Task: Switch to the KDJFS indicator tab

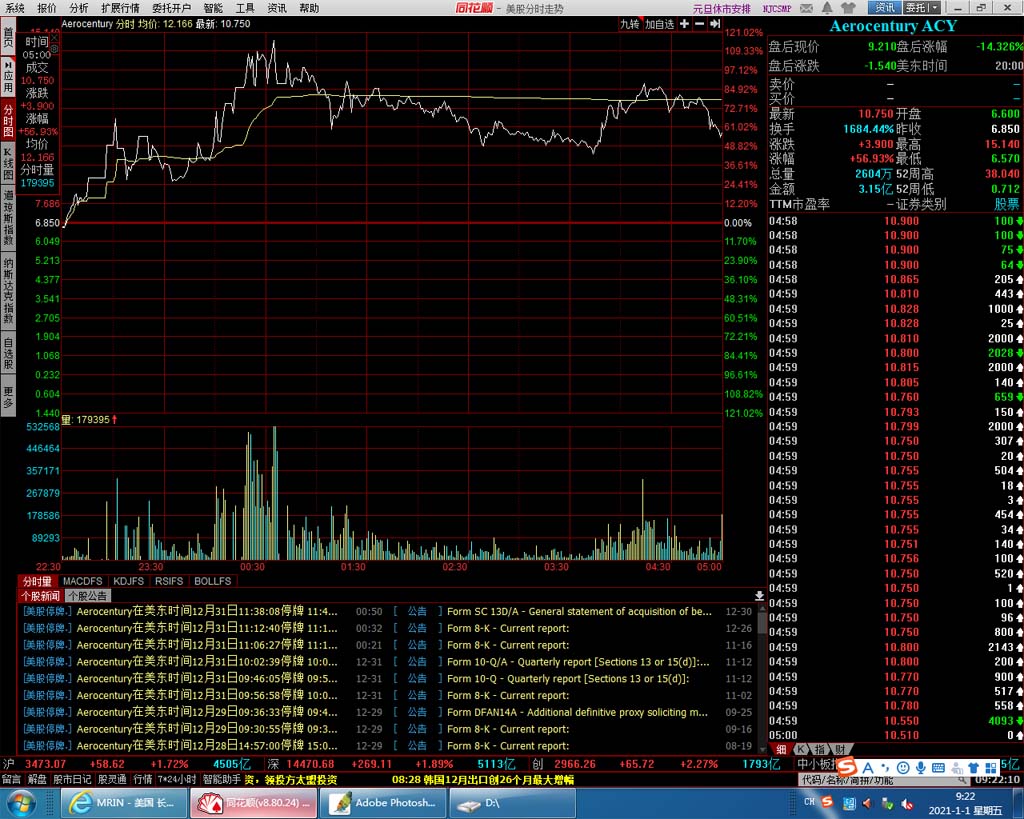Action: (x=129, y=581)
